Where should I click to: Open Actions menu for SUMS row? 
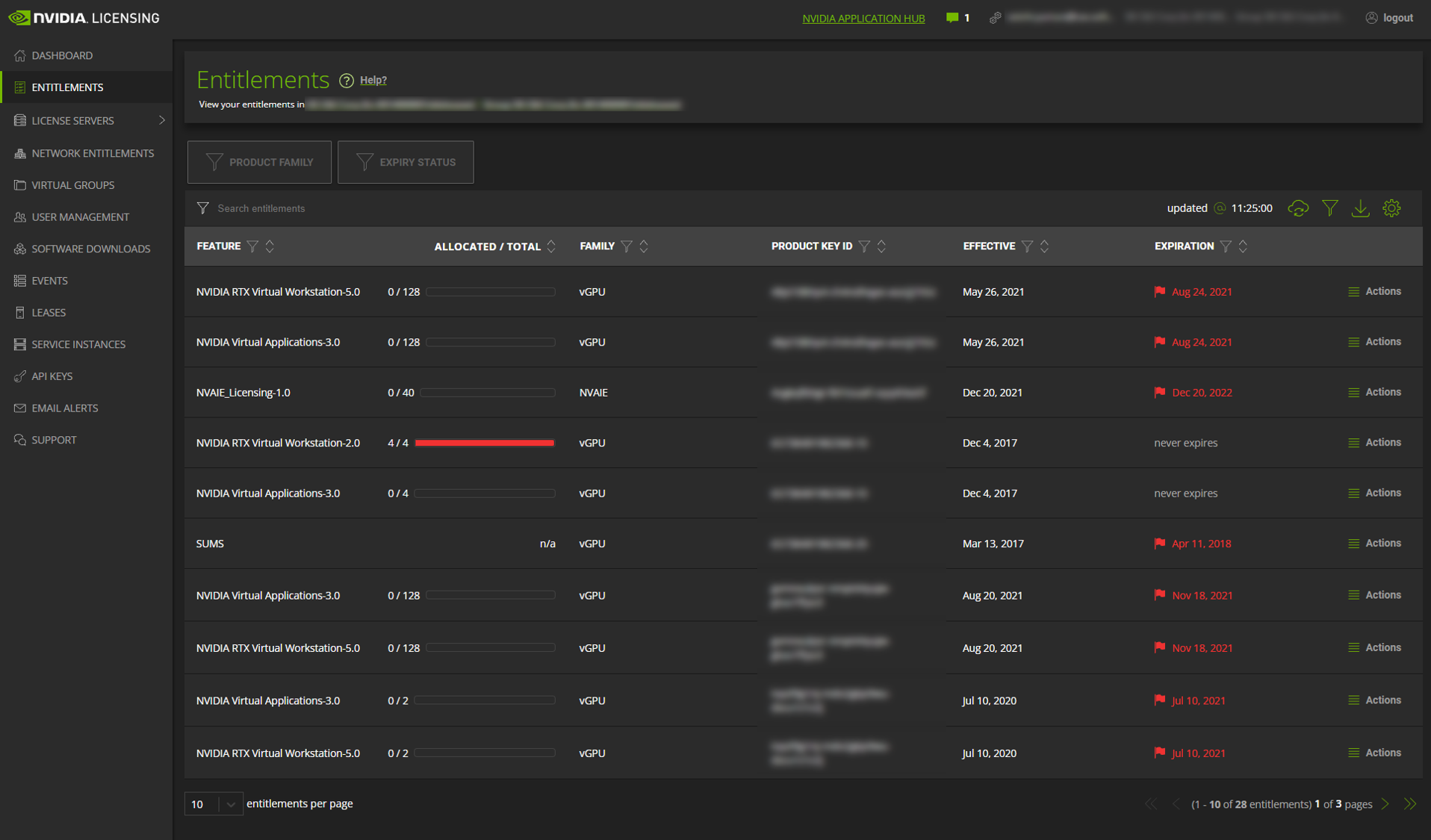point(1374,543)
